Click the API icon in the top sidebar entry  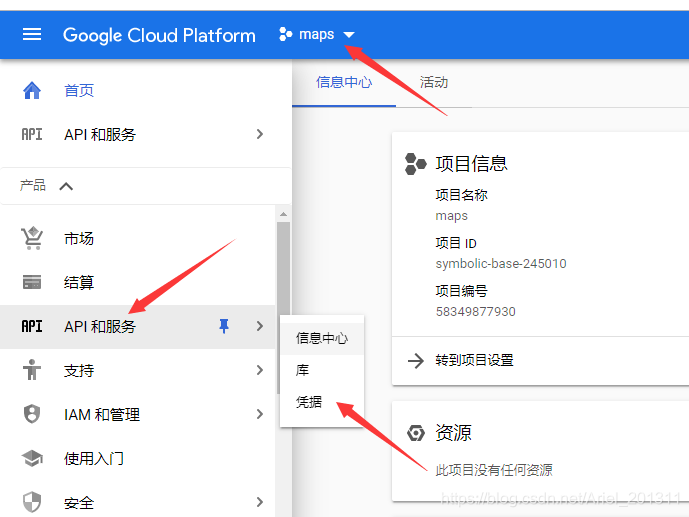tap(32, 134)
